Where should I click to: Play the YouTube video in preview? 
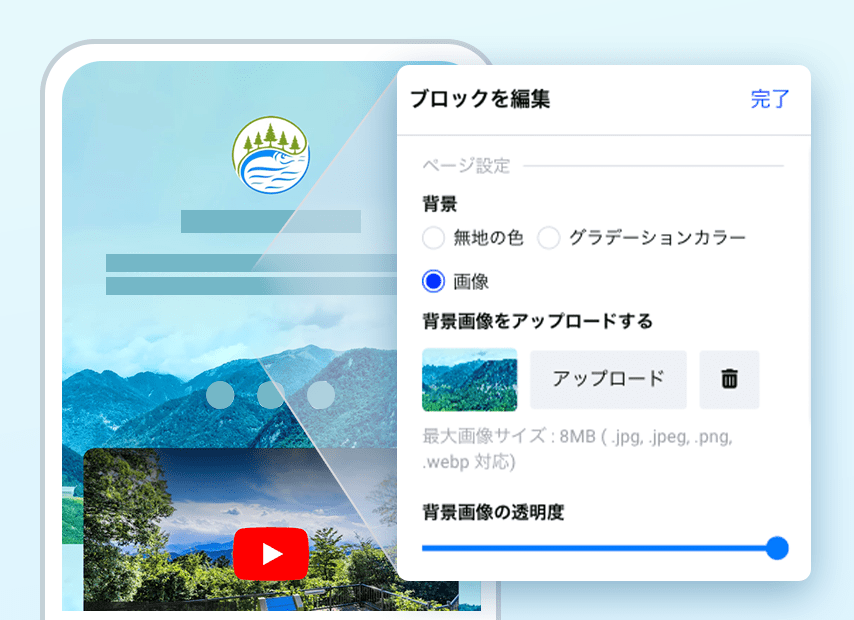(271, 554)
